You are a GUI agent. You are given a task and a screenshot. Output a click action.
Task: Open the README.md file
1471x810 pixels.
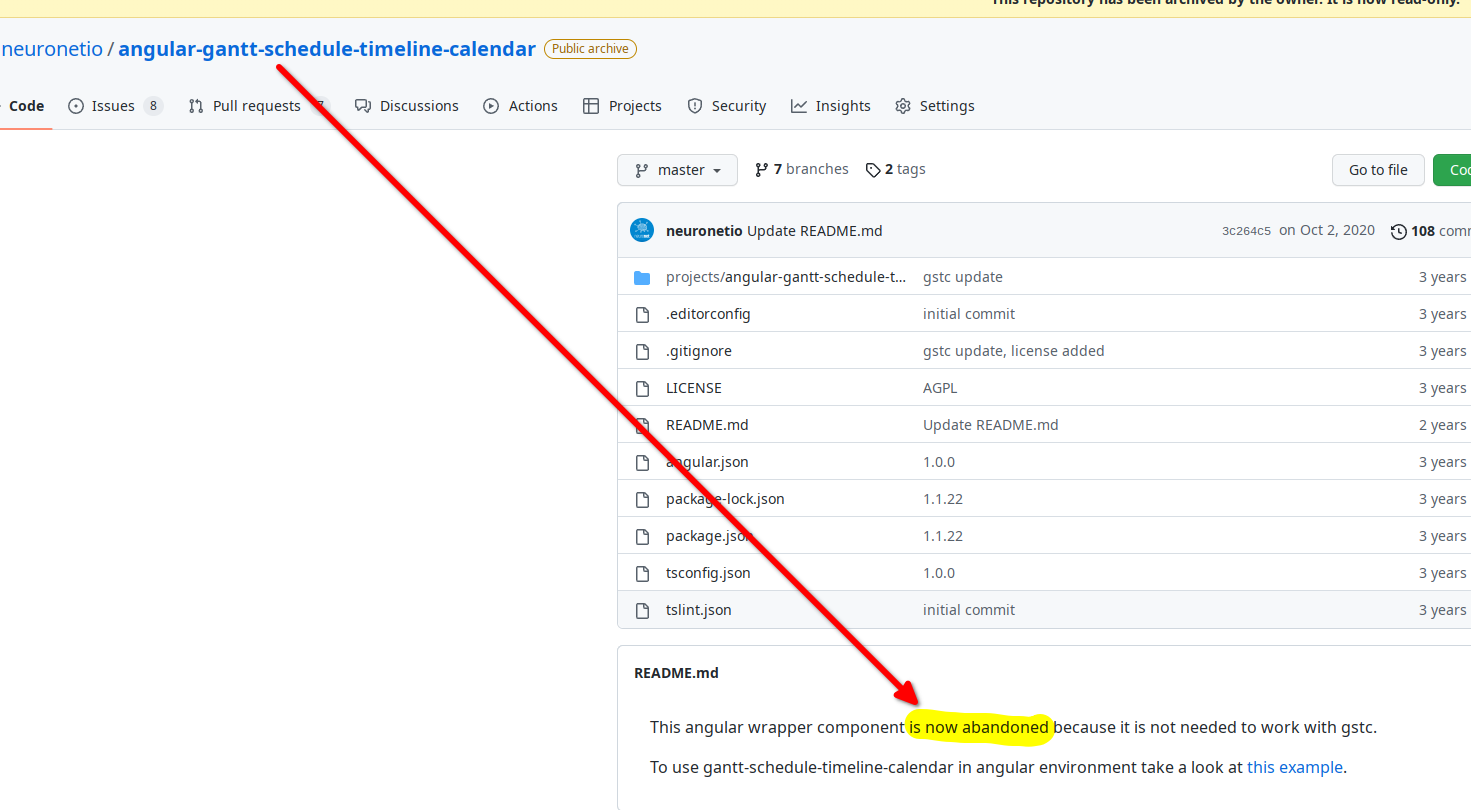pos(707,424)
